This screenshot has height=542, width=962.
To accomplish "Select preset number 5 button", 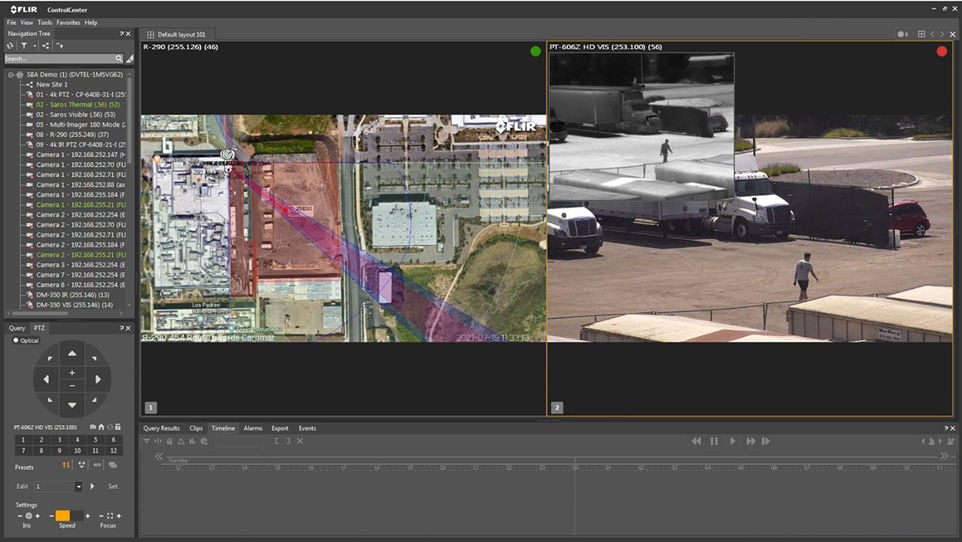I will 94,439.
